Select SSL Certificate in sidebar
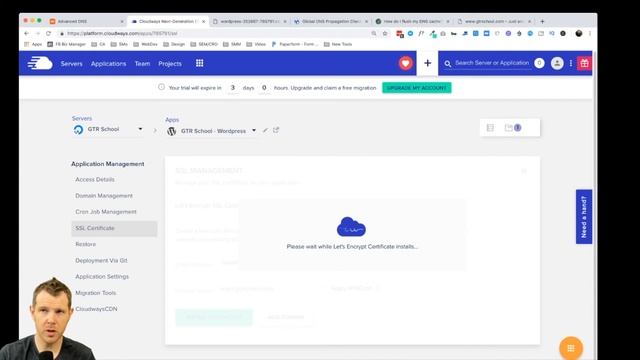 tap(114, 229)
